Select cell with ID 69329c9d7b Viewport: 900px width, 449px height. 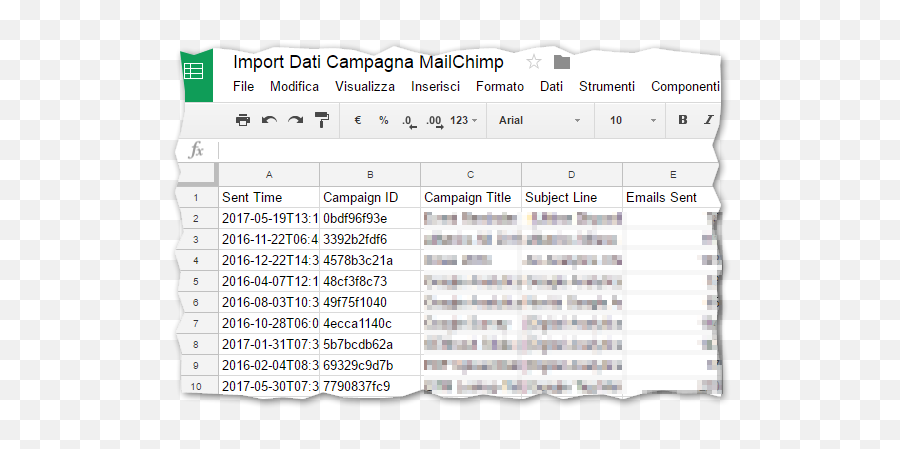[x=370, y=365]
